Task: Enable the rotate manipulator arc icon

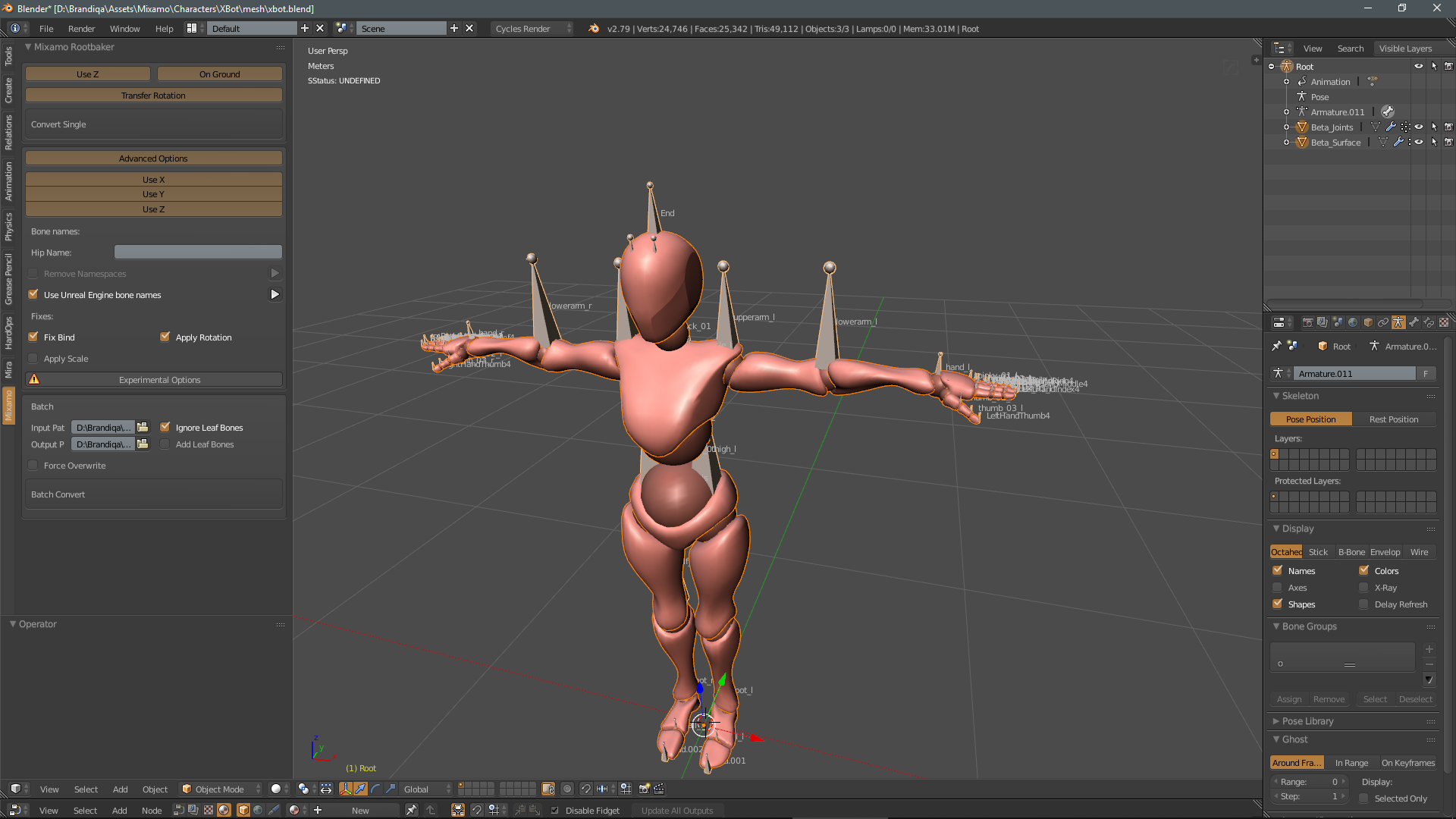Action: click(x=375, y=789)
